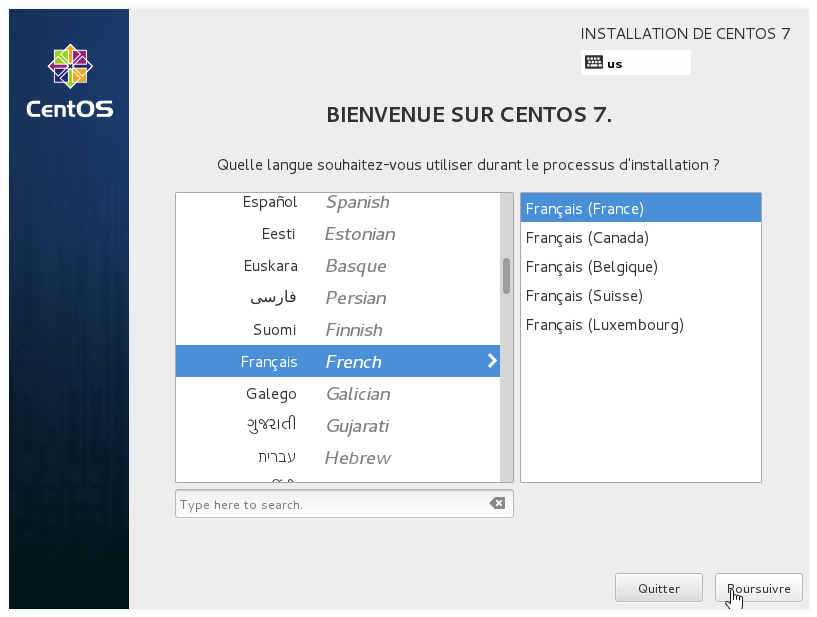This screenshot has height=617, width=817.
Task: Select Eesti Estonian language row
Action: [x=338, y=233]
